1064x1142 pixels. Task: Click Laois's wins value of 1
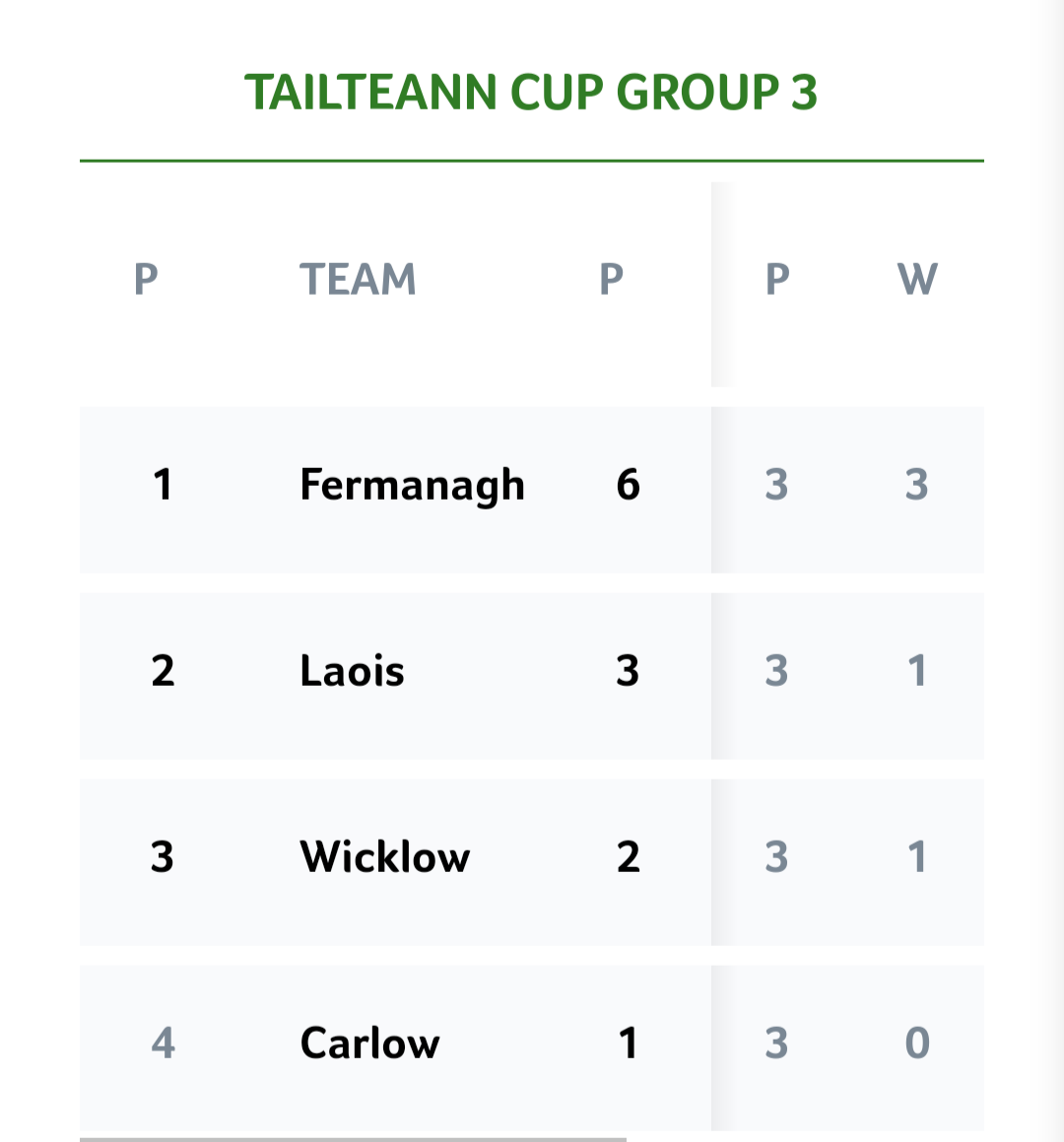tap(917, 671)
